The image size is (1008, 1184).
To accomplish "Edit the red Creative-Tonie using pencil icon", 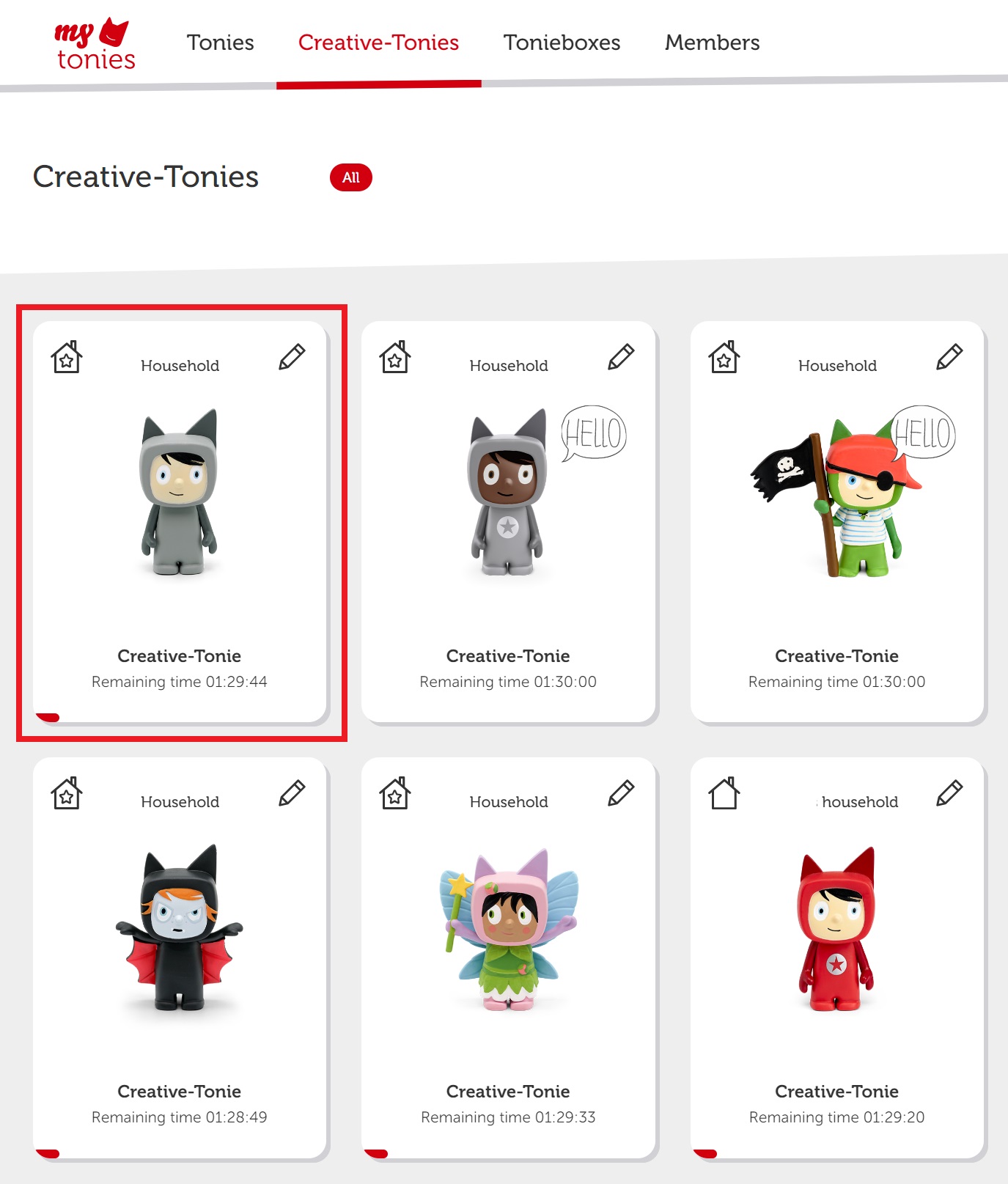I will (949, 793).
